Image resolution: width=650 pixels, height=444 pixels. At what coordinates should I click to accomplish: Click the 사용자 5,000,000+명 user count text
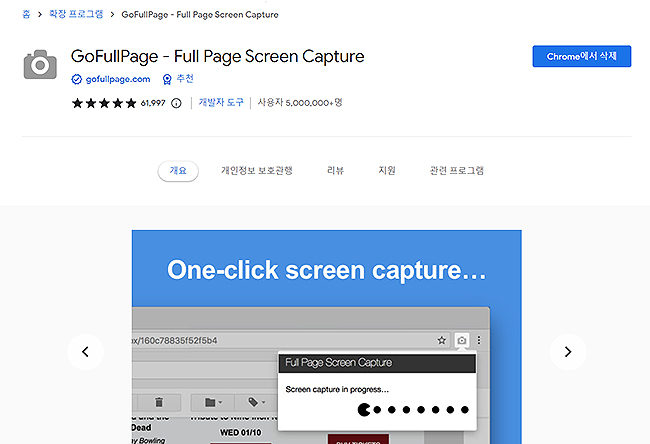pyautogui.click(x=300, y=102)
